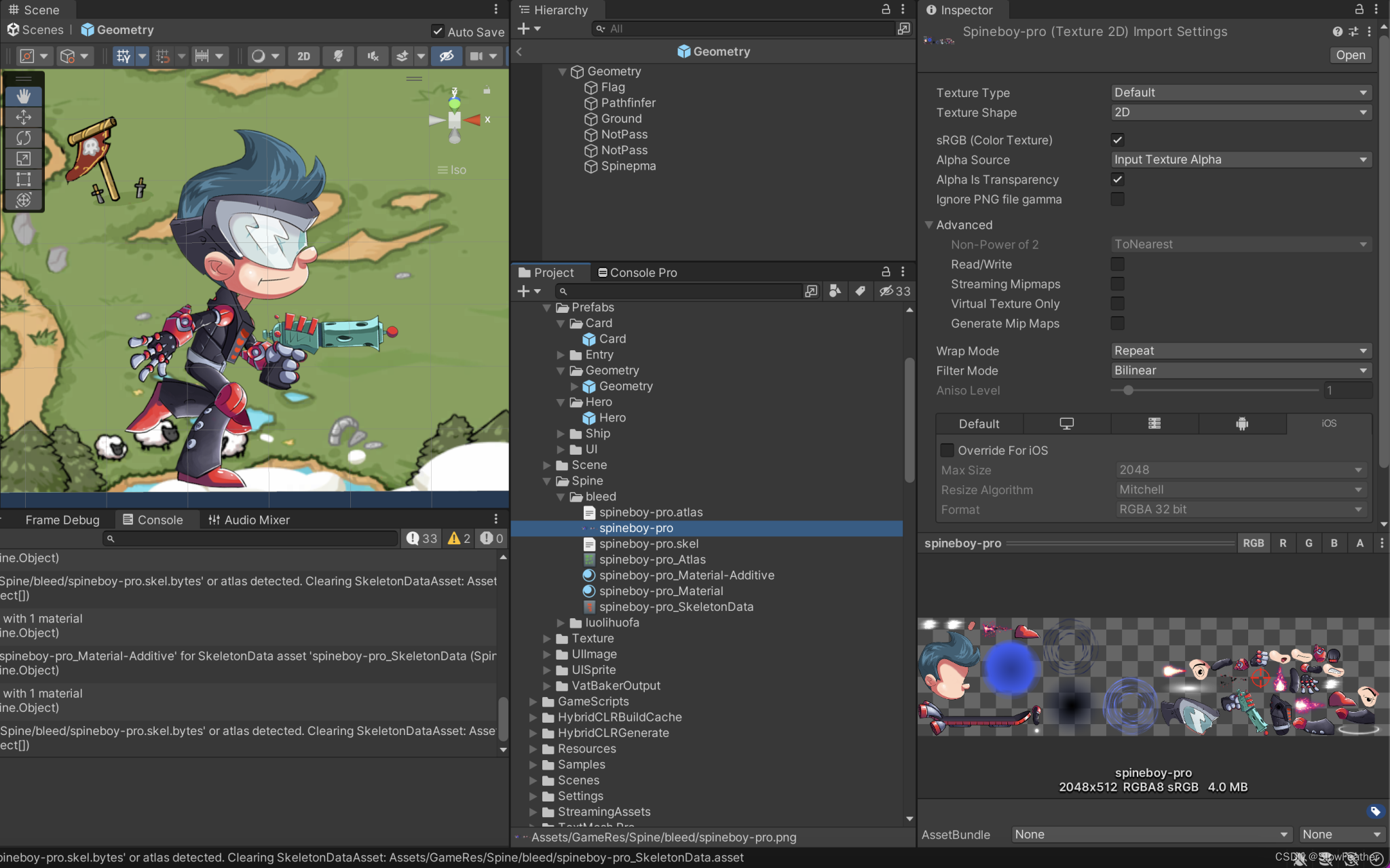Image resolution: width=1390 pixels, height=868 pixels.
Task: Disable the sRGB (Color Texture) checkbox
Action: tap(1117, 140)
